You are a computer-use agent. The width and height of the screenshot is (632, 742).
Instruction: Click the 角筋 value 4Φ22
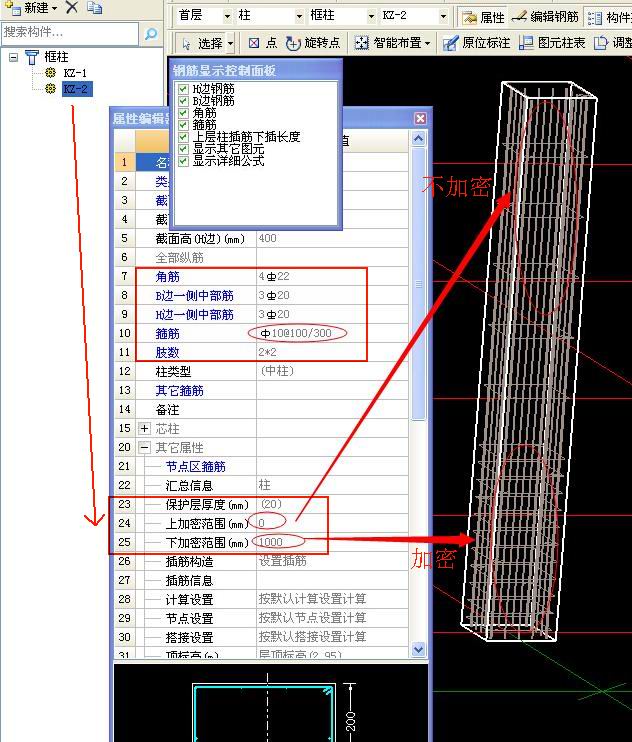(x=274, y=276)
